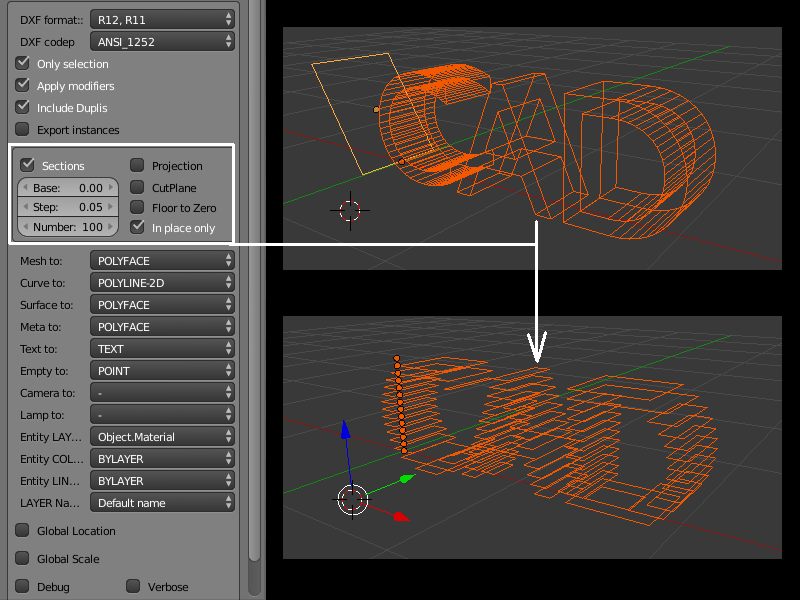Click the Number 100 field
The height and width of the screenshot is (600, 800).
point(68,227)
